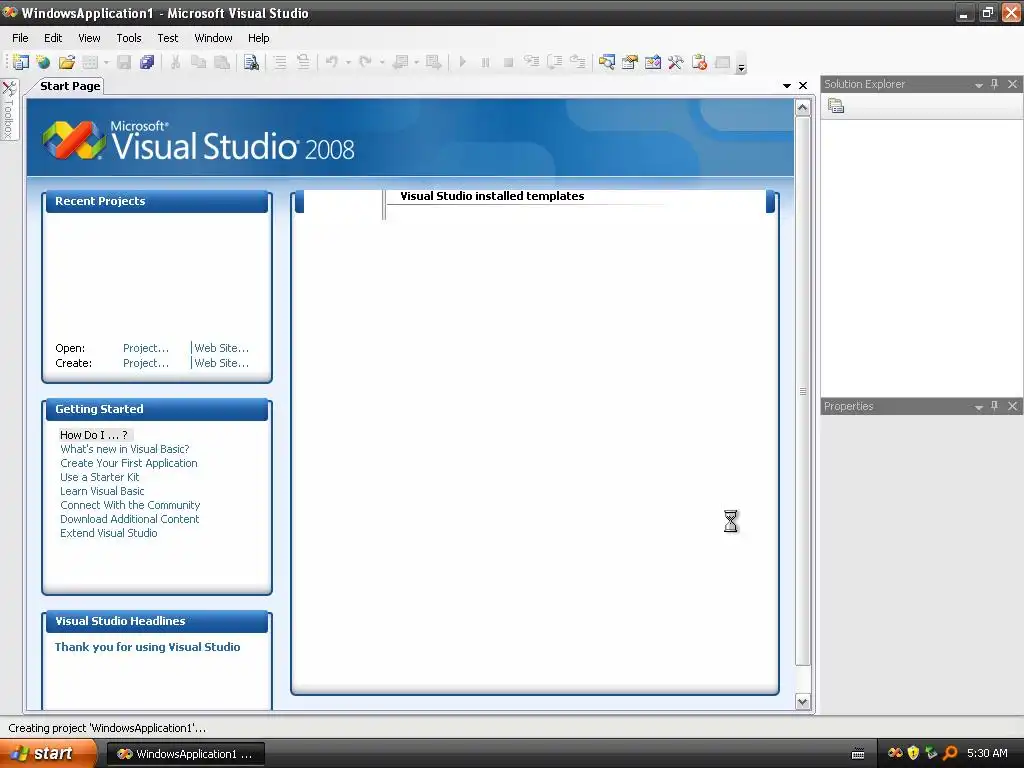Image resolution: width=1024 pixels, height=768 pixels.
Task: Open the toolbar options overflow arrow
Action: coord(741,67)
